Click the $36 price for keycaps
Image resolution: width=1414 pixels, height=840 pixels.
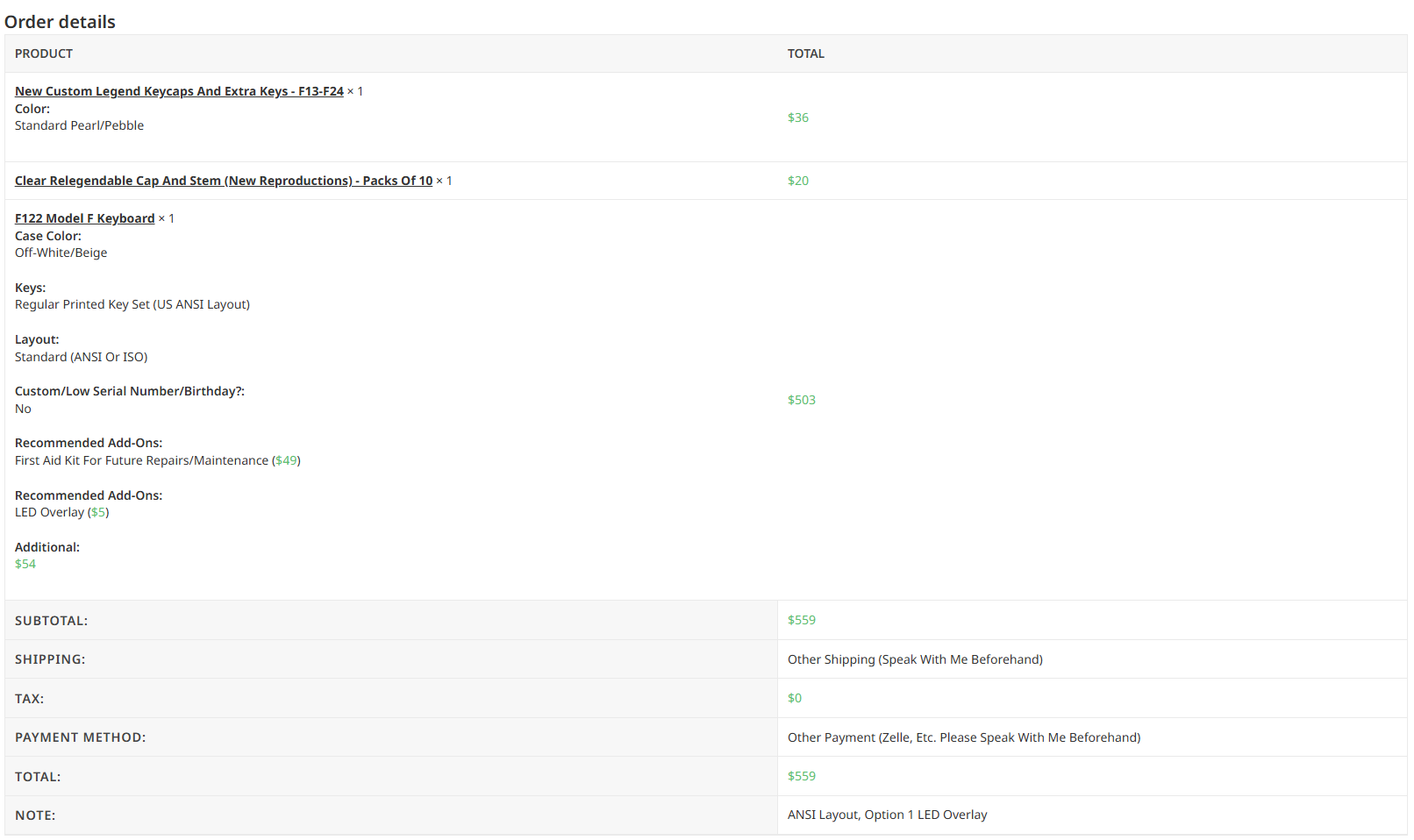coord(798,117)
